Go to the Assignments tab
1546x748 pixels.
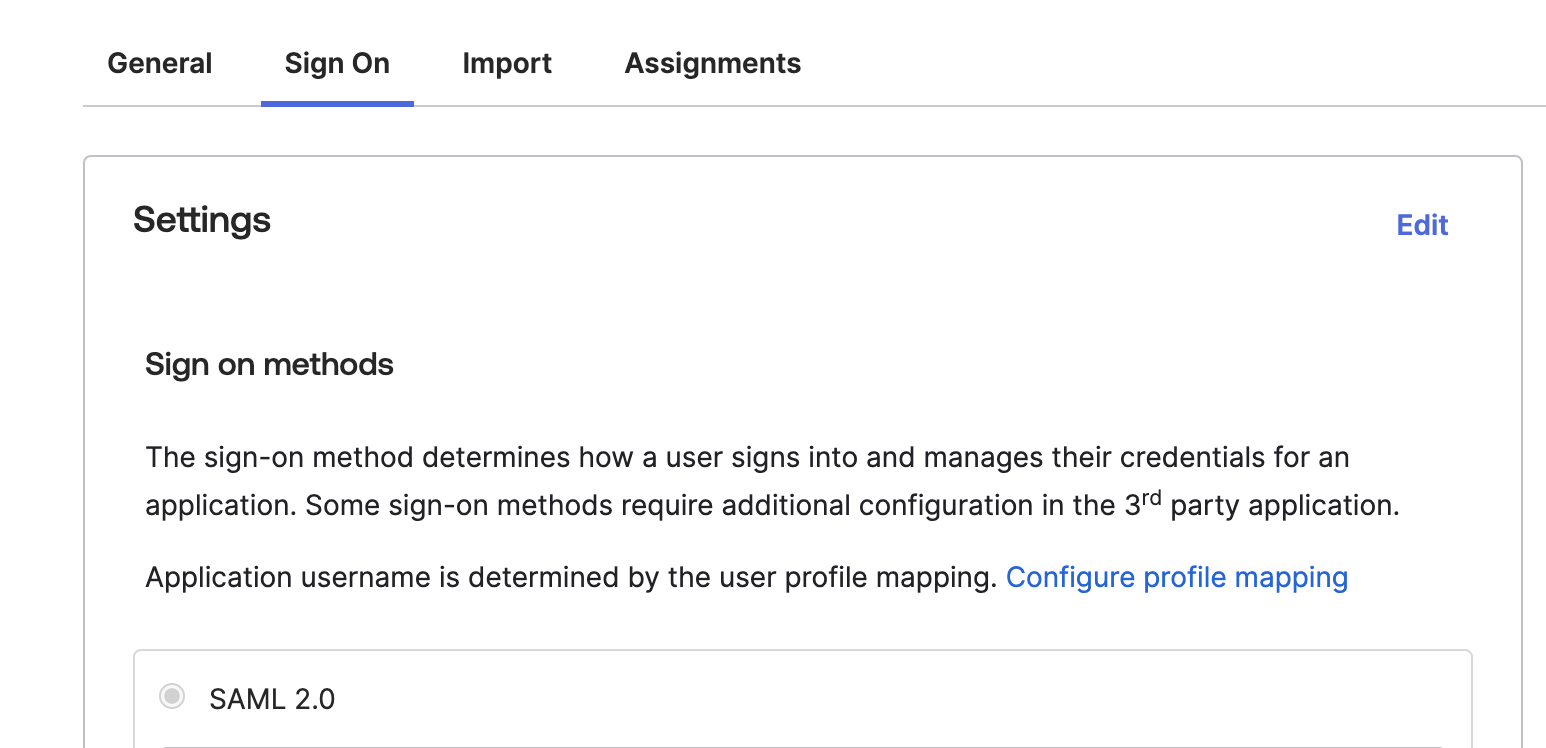tap(713, 64)
